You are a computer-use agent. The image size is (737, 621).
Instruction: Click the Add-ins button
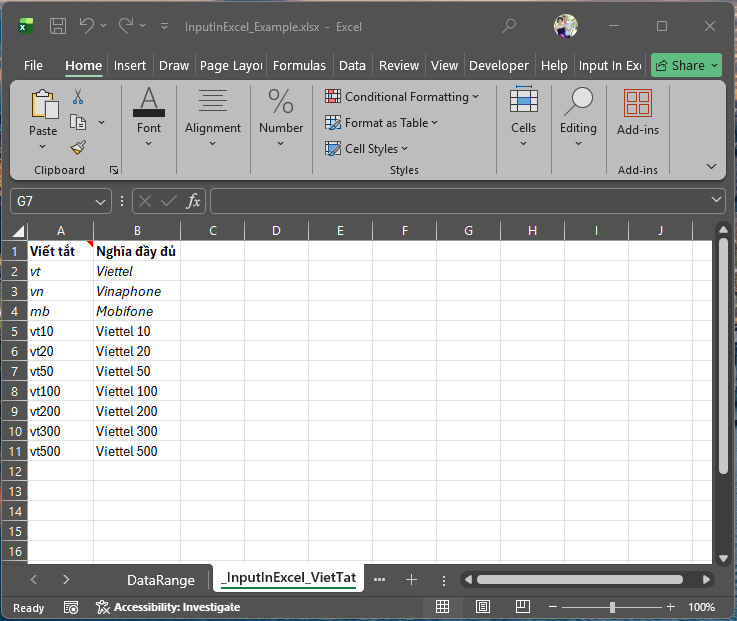(x=637, y=112)
